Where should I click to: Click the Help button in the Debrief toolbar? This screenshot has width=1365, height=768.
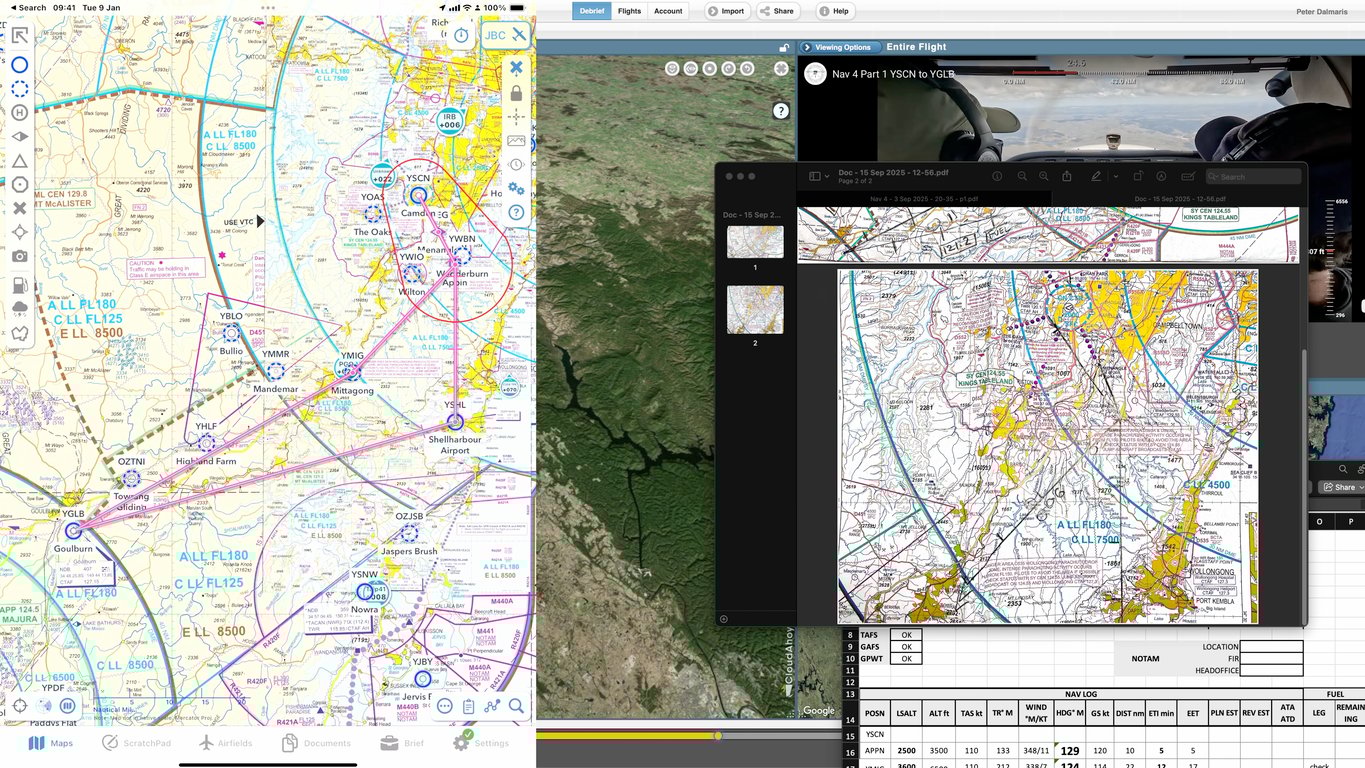[834, 11]
